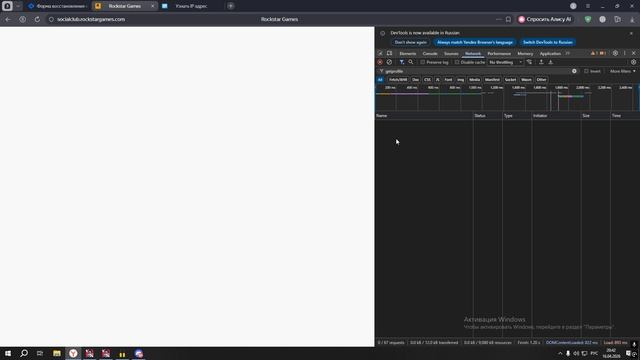
Task: Switch to Elements tab
Action: click(x=407, y=53)
